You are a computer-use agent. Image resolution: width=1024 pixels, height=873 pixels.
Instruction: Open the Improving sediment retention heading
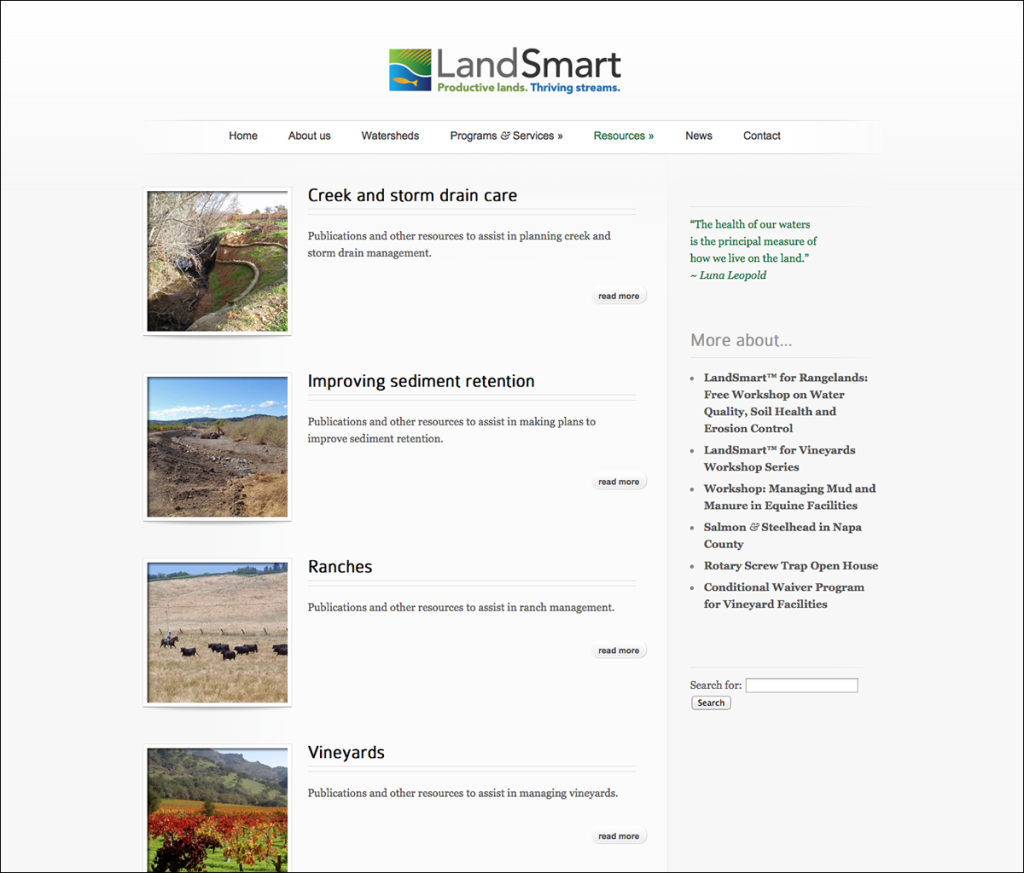point(421,381)
